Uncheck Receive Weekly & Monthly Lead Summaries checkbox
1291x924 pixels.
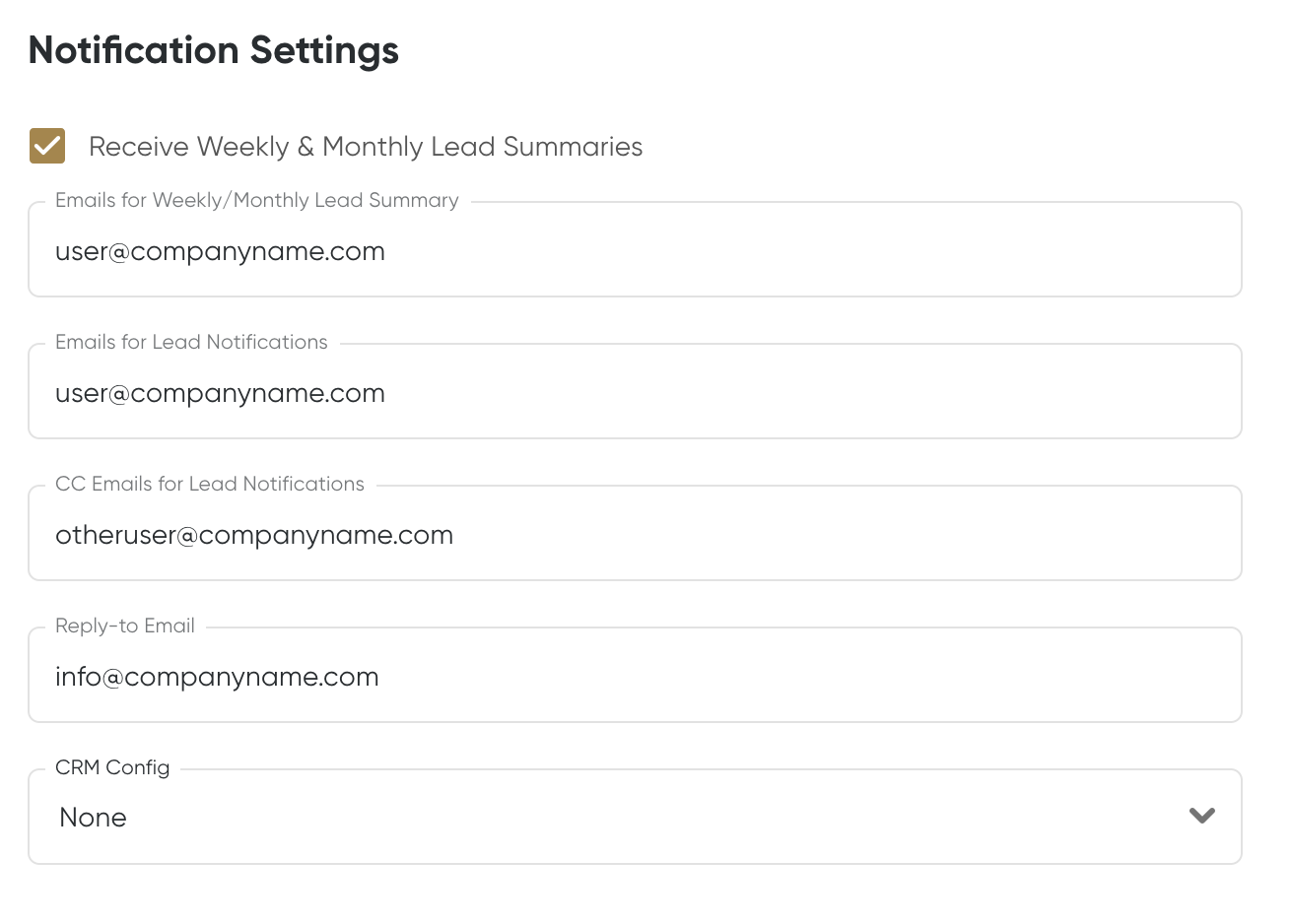point(47,146)
